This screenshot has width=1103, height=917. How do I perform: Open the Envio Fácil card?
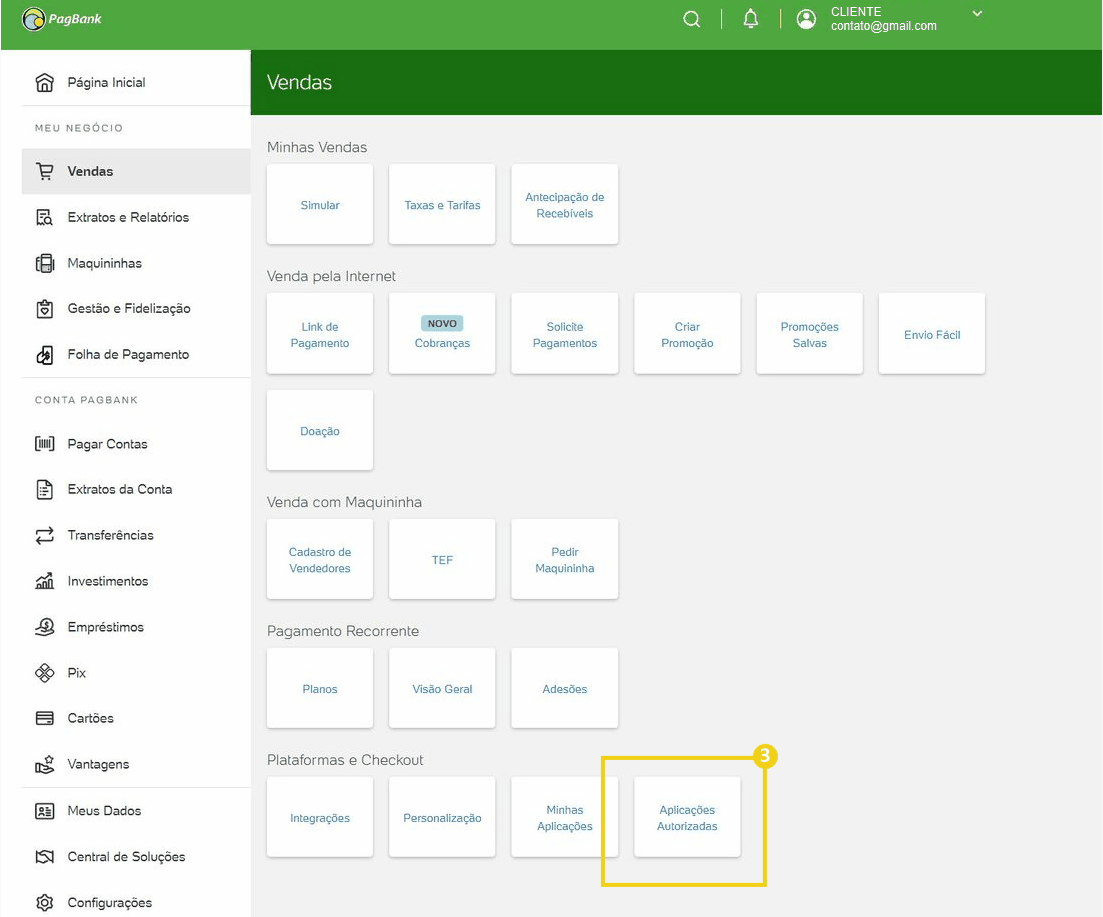point(932,334)
